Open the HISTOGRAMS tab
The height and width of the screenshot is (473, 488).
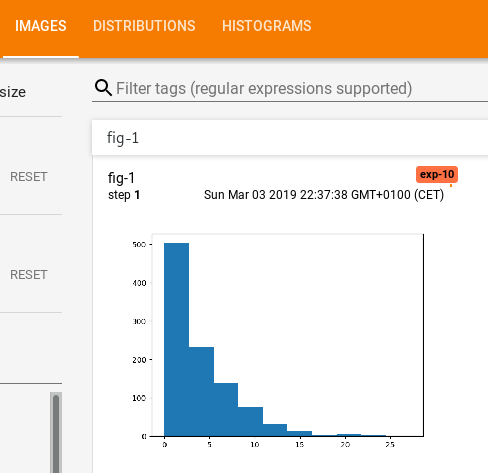click(267, 26)
